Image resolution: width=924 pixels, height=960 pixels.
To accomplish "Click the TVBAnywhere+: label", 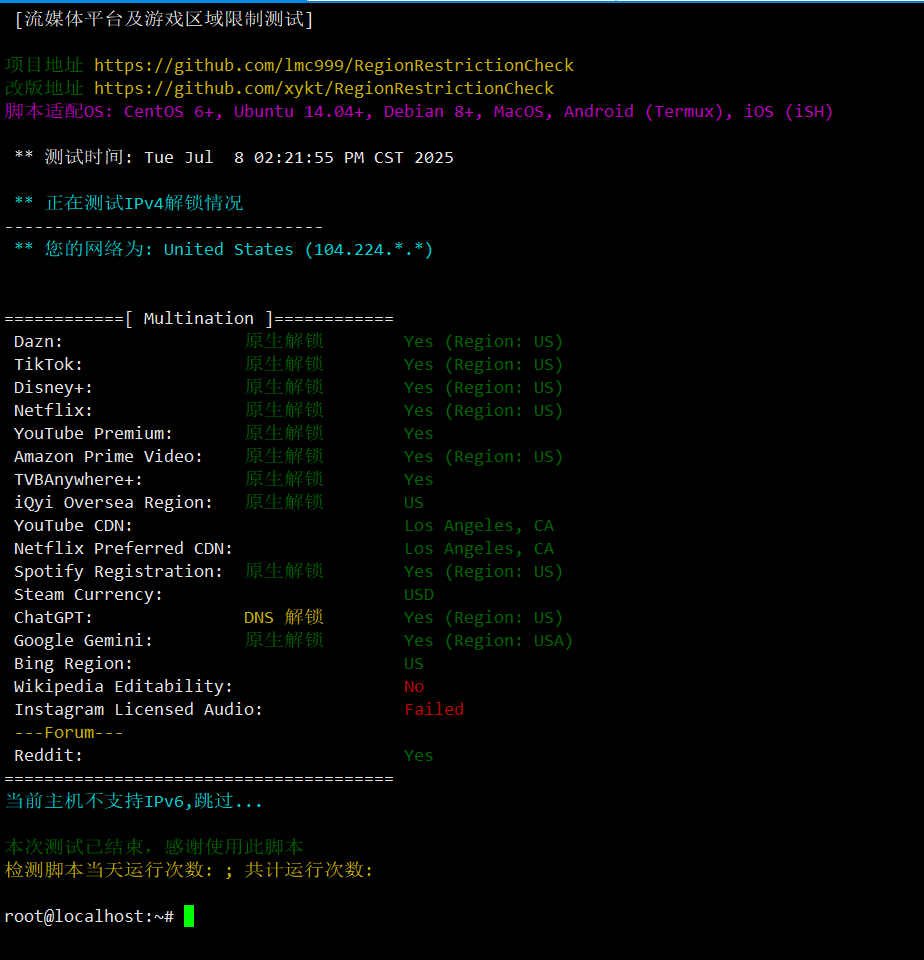I will click(78, 480).
